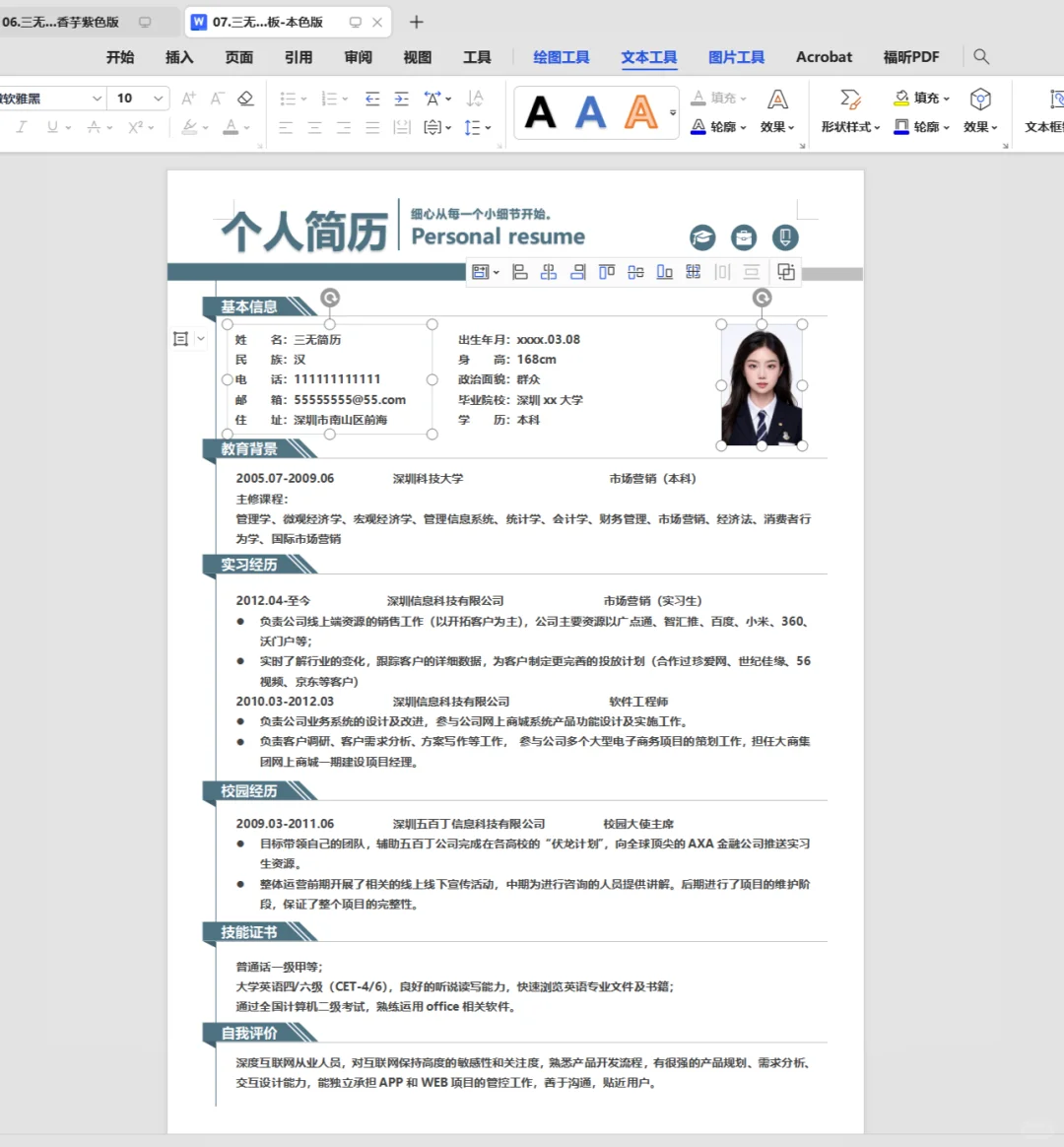Open the 图片工具 tab
The width and height of the screenshot is (1064, 1147).
tap(736, 57)
